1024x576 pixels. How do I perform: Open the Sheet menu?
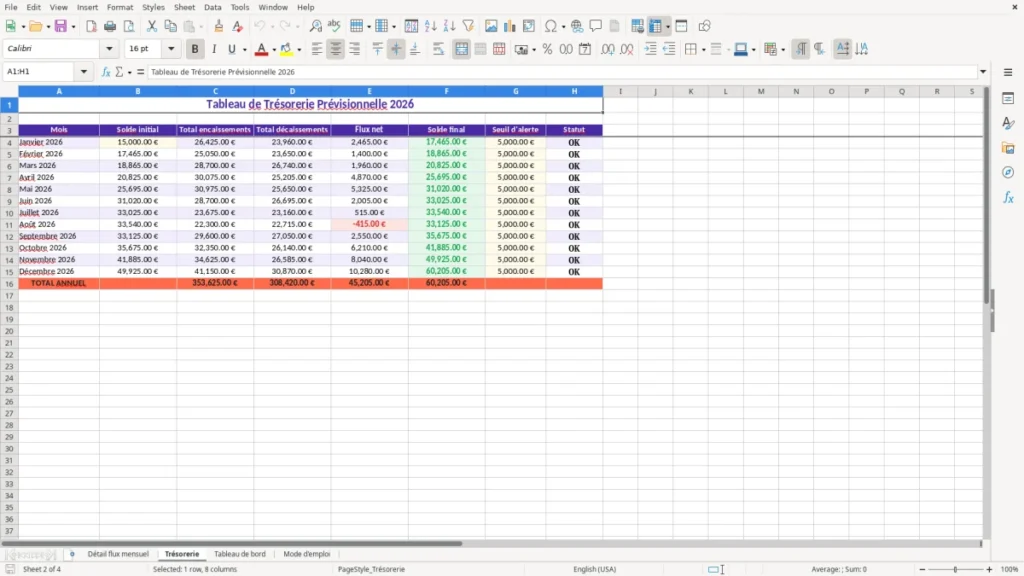pyautogui.click(x=184, y=7)
